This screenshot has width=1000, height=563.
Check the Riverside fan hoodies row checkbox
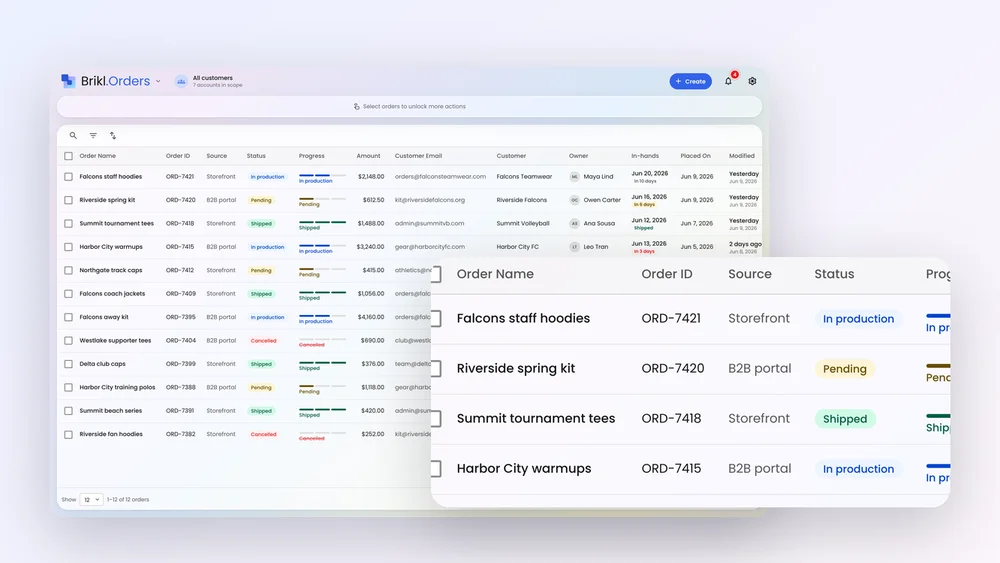(x=68, y=434)
